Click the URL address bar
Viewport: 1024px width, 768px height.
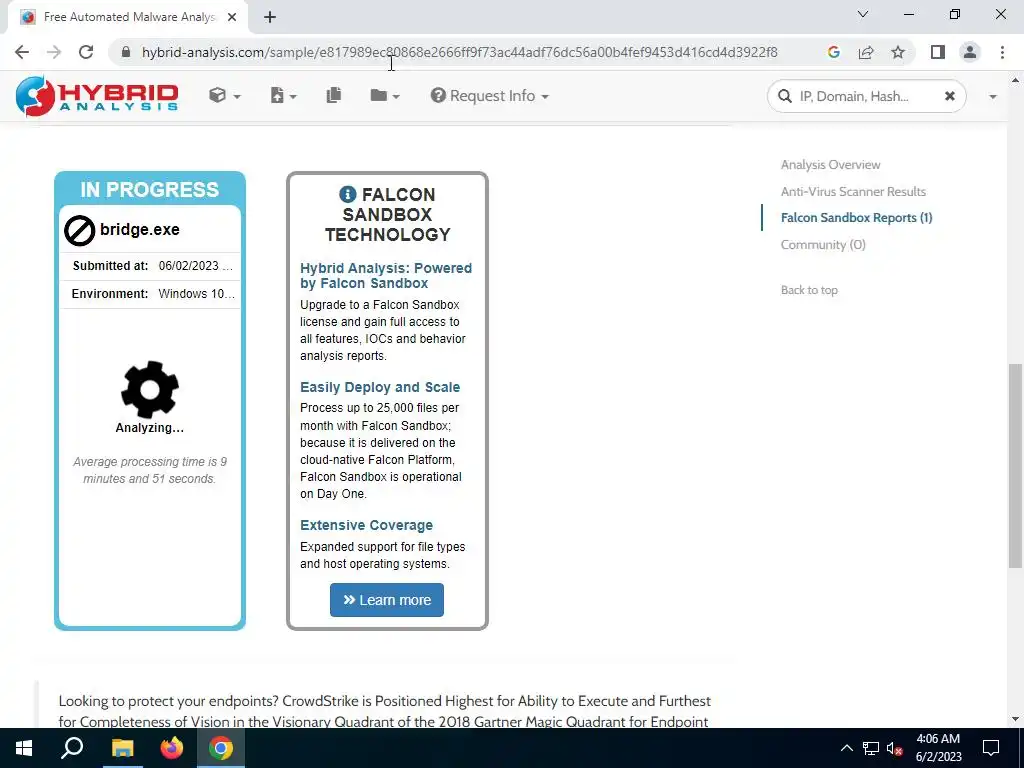click(460, 52)
